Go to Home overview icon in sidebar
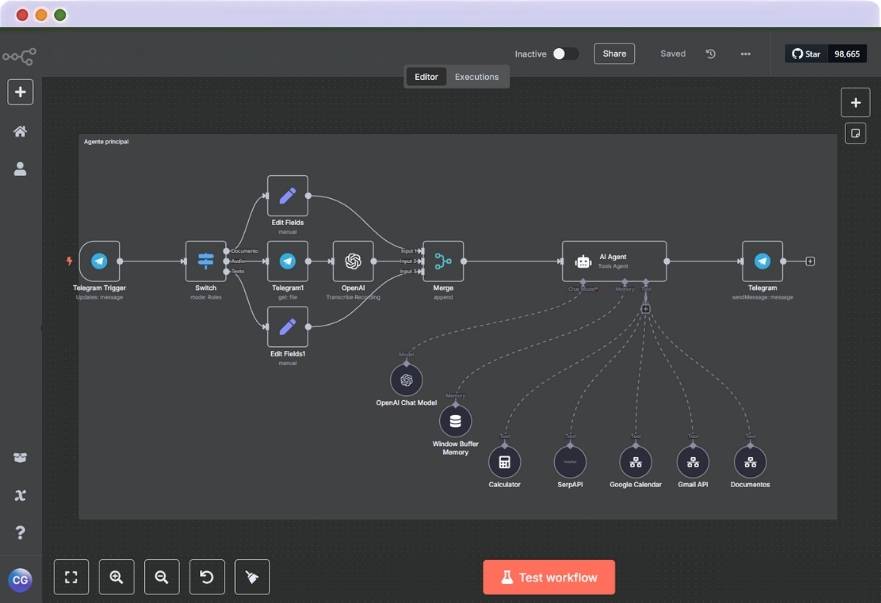 (x=20, y=132)
